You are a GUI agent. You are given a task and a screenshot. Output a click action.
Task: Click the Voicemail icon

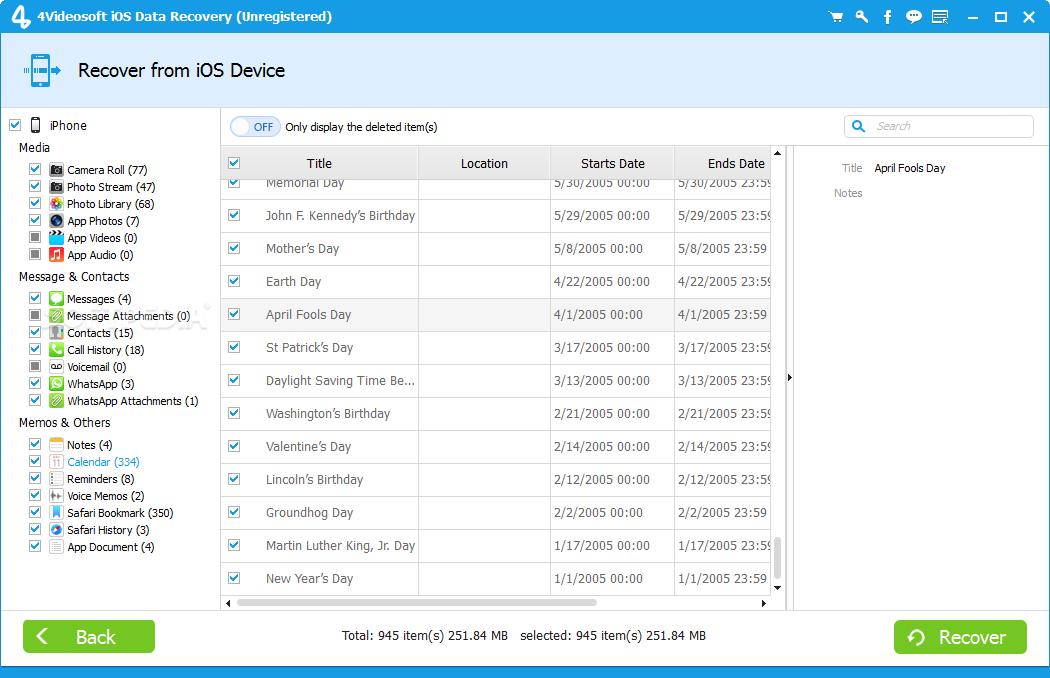tap(56, 366)
